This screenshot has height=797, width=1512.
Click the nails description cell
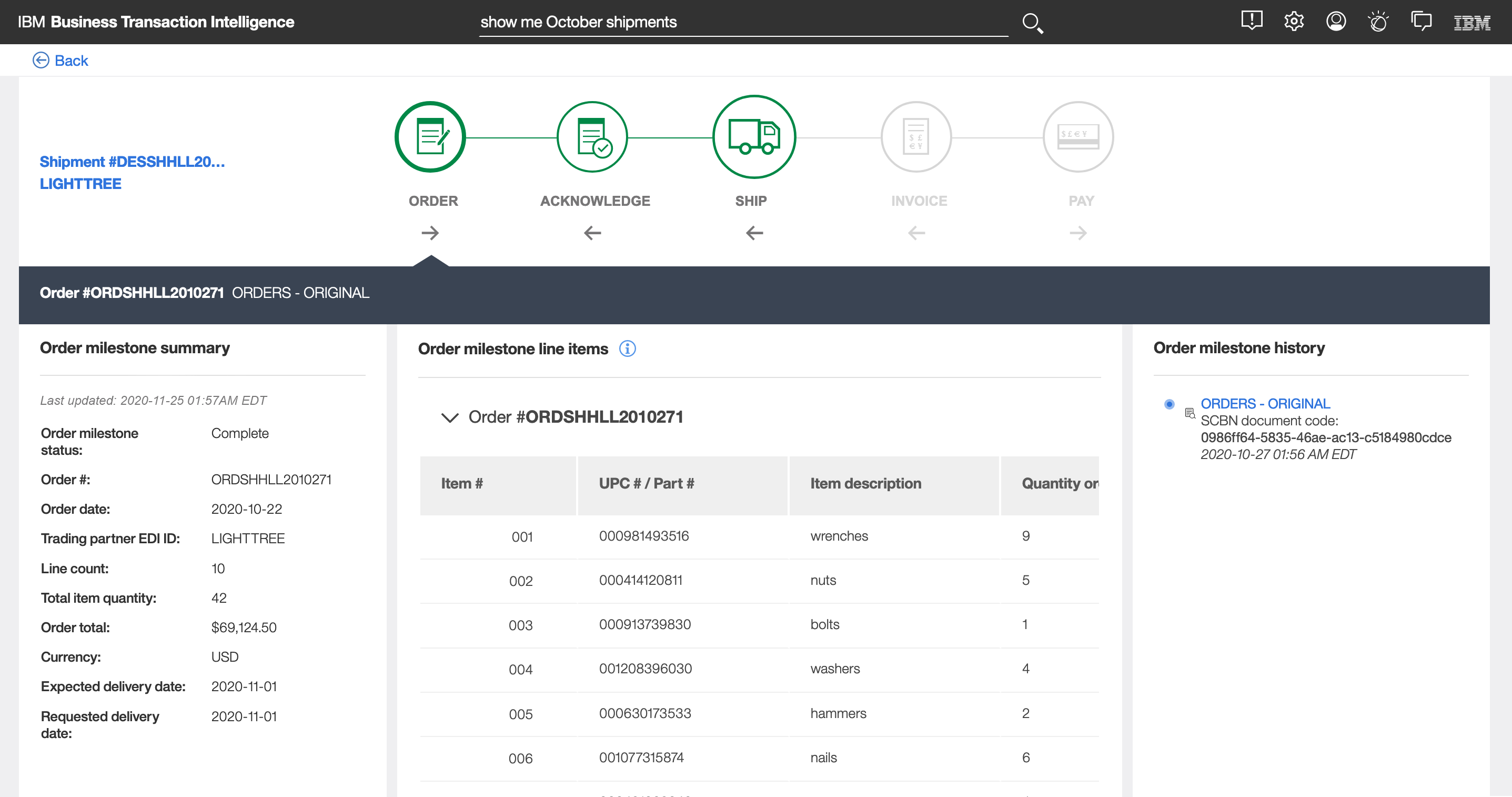pyautogui.click(x=823, y=758)
